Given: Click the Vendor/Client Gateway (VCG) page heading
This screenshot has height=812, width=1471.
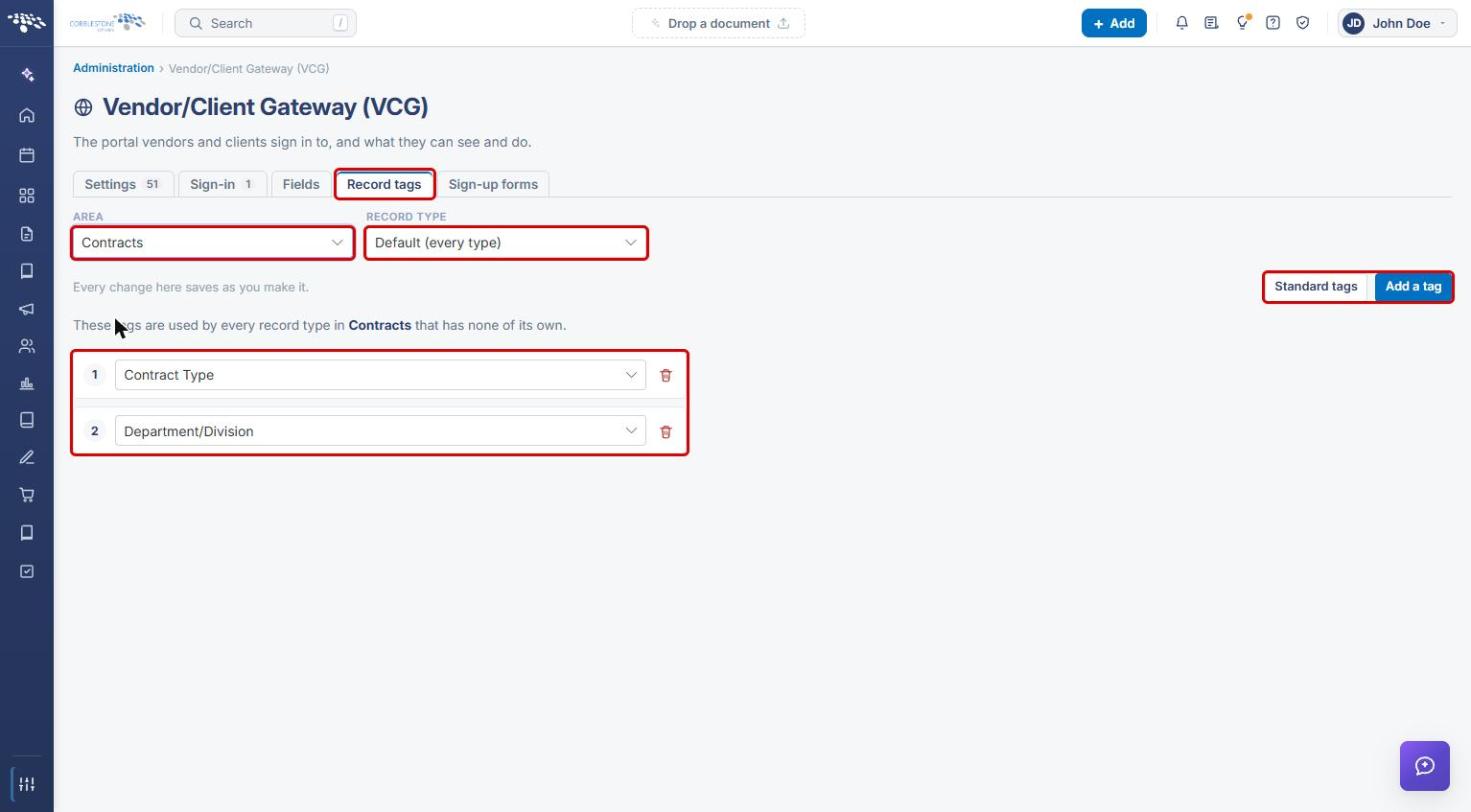Looking at the screenshot, I should (x=265, y=107).
